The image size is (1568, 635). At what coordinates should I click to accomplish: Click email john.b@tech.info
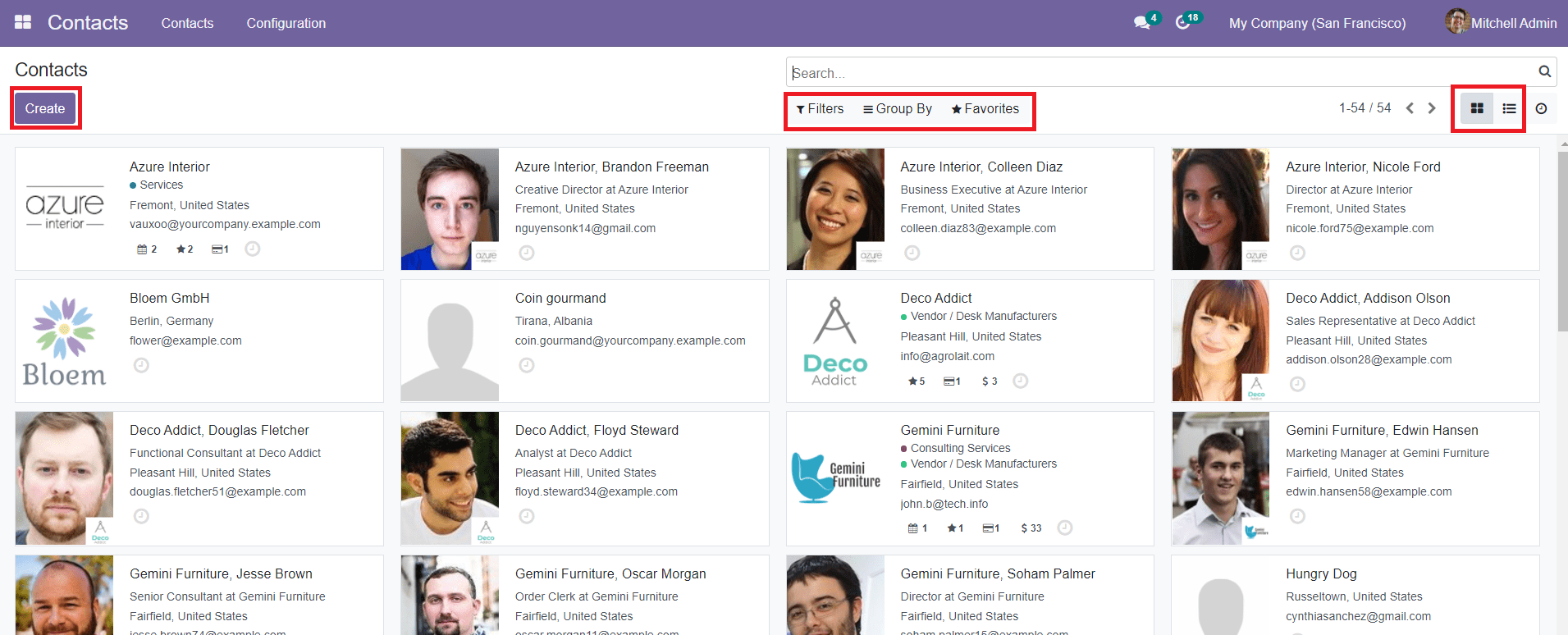(x=944, y=504)
